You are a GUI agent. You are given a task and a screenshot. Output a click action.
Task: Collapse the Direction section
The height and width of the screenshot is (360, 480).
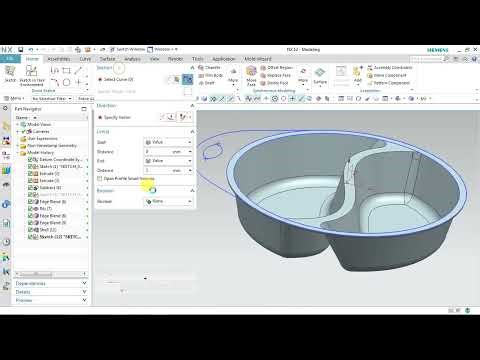point(192,105)
